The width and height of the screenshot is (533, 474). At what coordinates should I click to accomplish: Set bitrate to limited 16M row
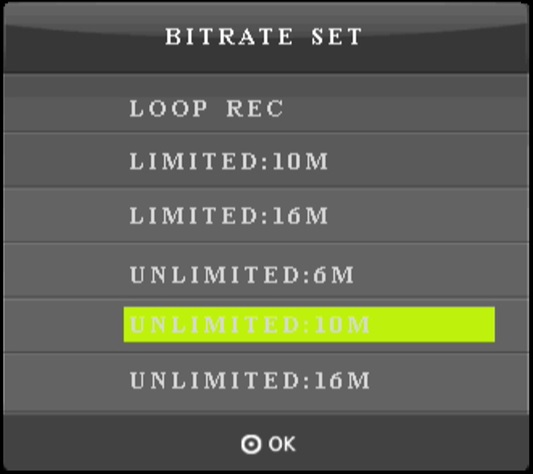(266, 215)
